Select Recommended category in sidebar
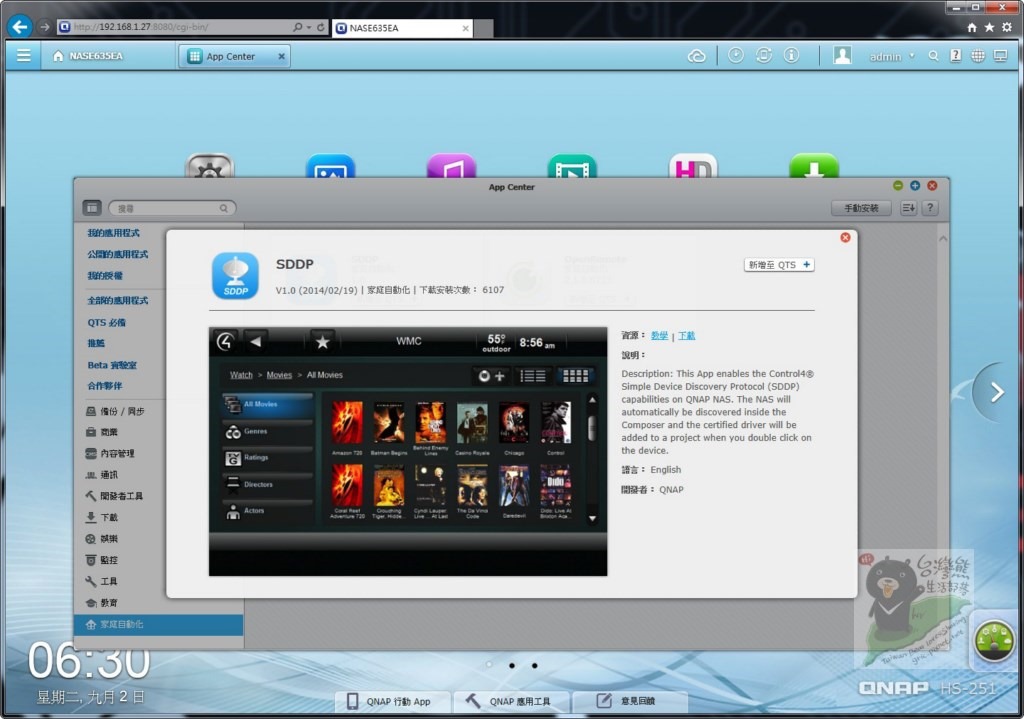 click(96, 343)
